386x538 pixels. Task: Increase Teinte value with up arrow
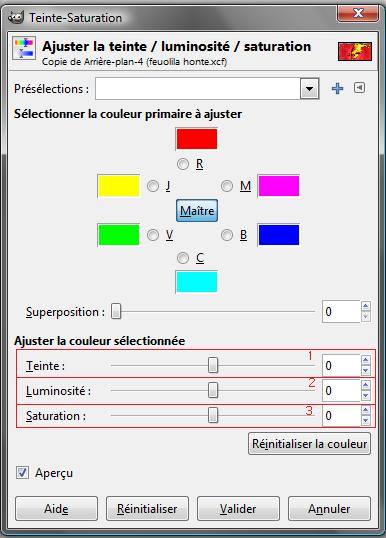pos(365,360)
